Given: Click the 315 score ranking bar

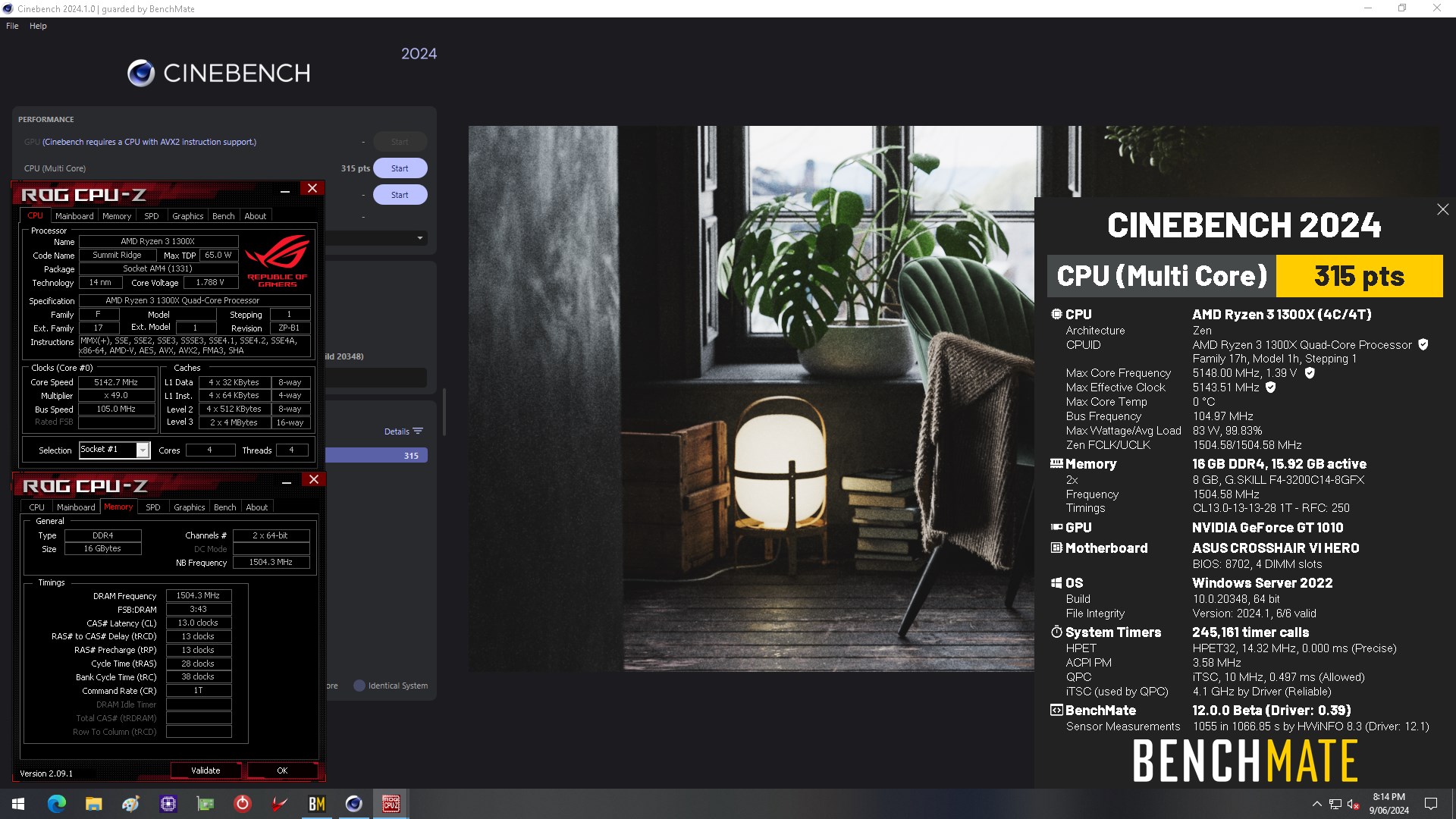Looking at the screenshot, I should click(376, 456).
